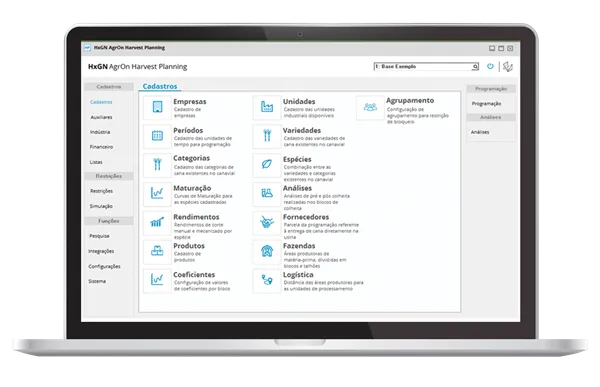
Task: Click the Programação section header at right
Action: [491, 89]
